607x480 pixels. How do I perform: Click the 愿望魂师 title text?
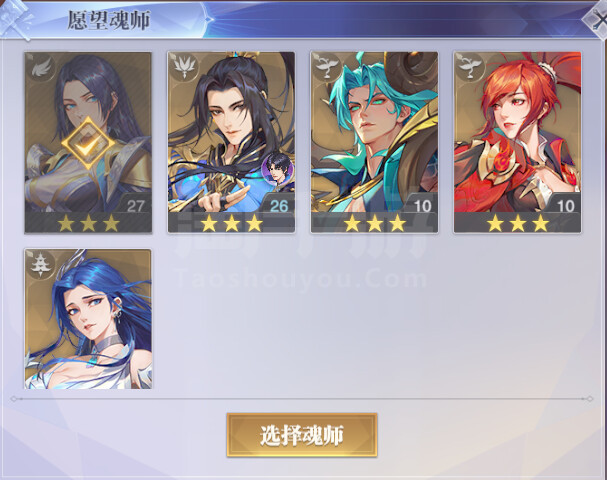click(109, 20)
